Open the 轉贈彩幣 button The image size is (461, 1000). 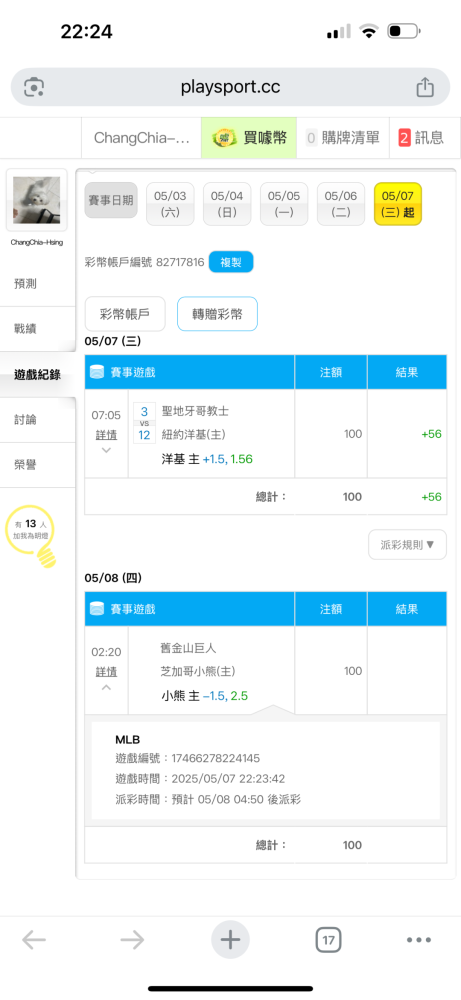(217, 314)
